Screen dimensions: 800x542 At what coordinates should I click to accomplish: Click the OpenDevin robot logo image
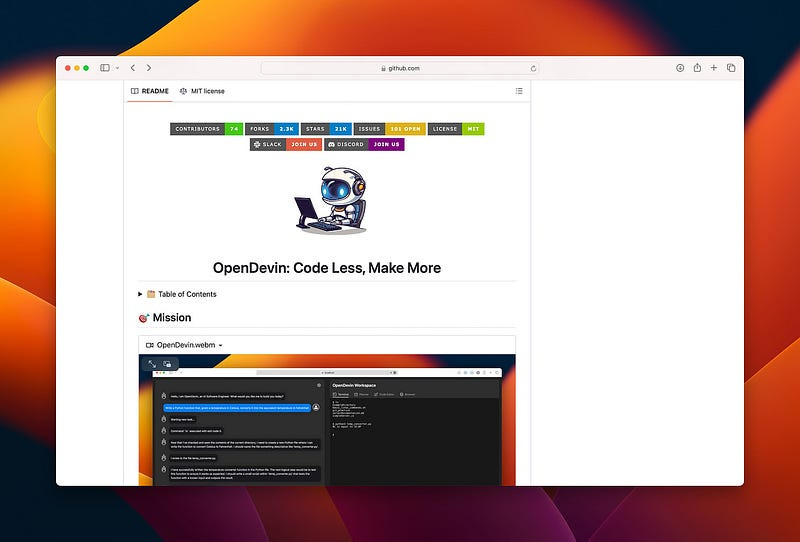coord(331,201)
